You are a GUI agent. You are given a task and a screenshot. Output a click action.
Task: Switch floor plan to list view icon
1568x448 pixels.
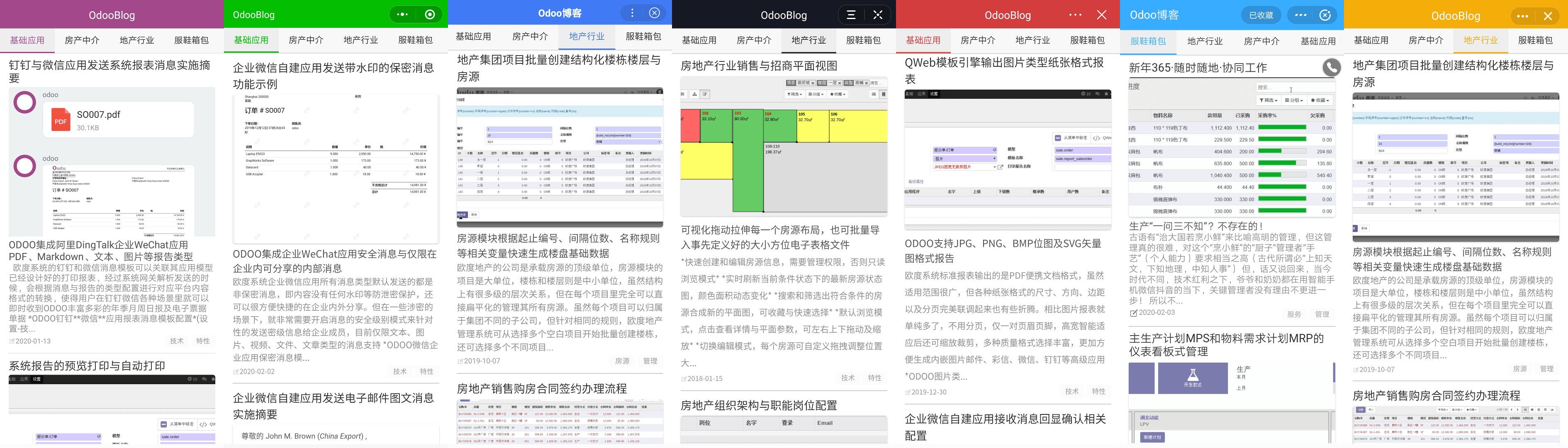[874, 94]
